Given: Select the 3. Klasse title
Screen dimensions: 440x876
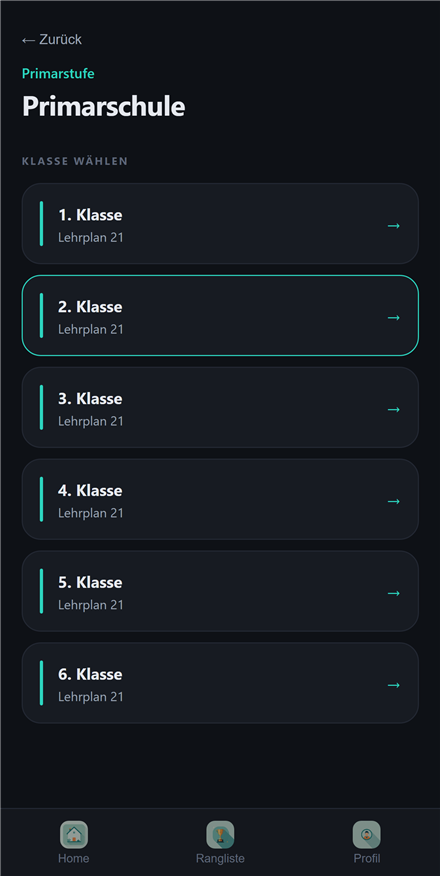Looking at the screenshot, I should pos(90,399).
